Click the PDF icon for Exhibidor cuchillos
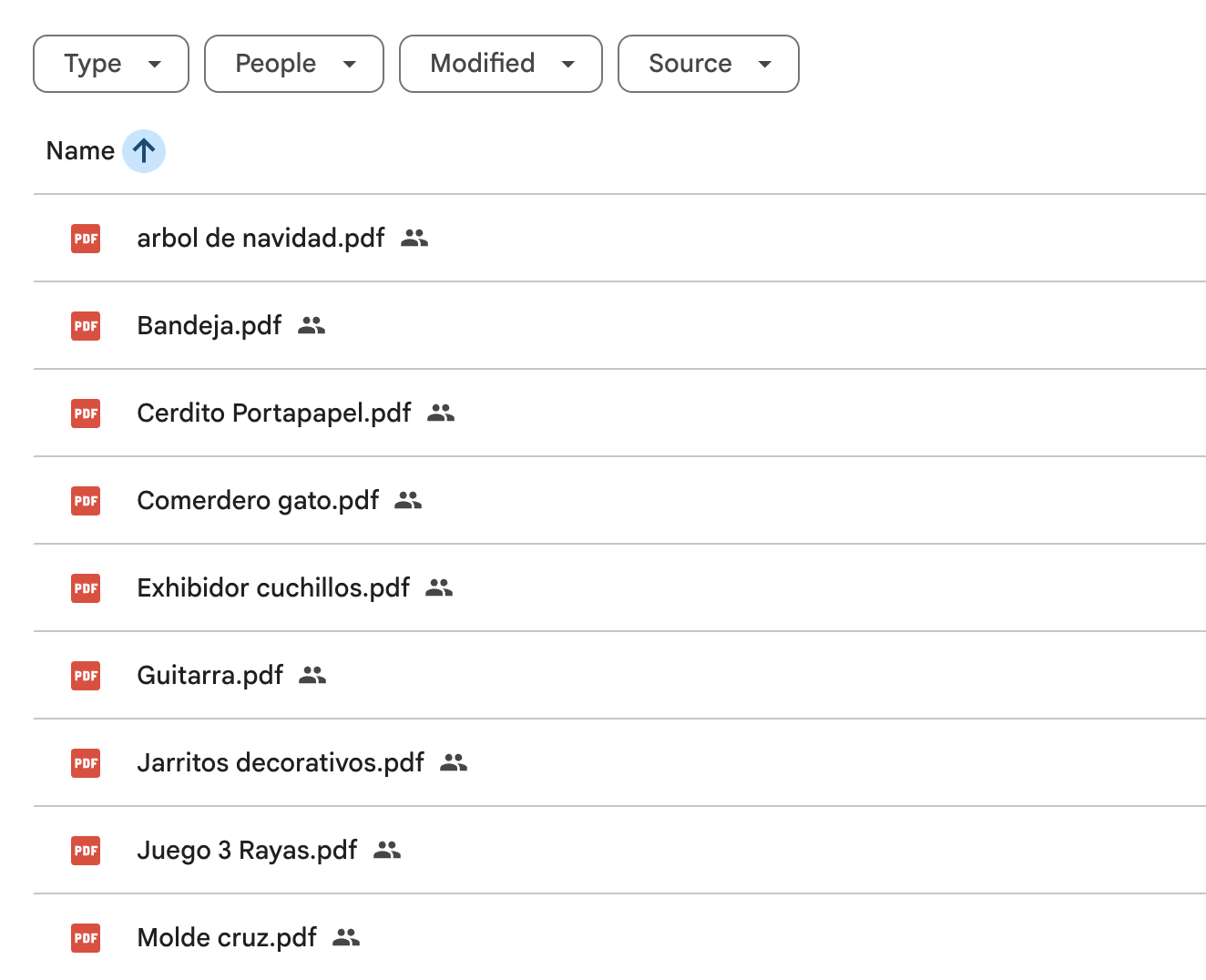Viewport: 1206px width, 980px height. tap(86, 588)
